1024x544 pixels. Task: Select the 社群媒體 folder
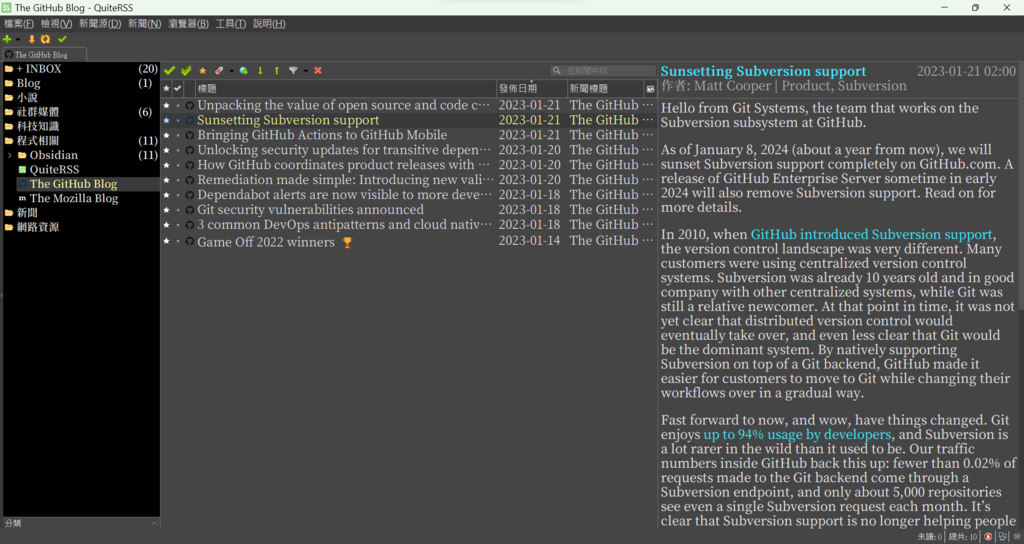pos(38,112)
